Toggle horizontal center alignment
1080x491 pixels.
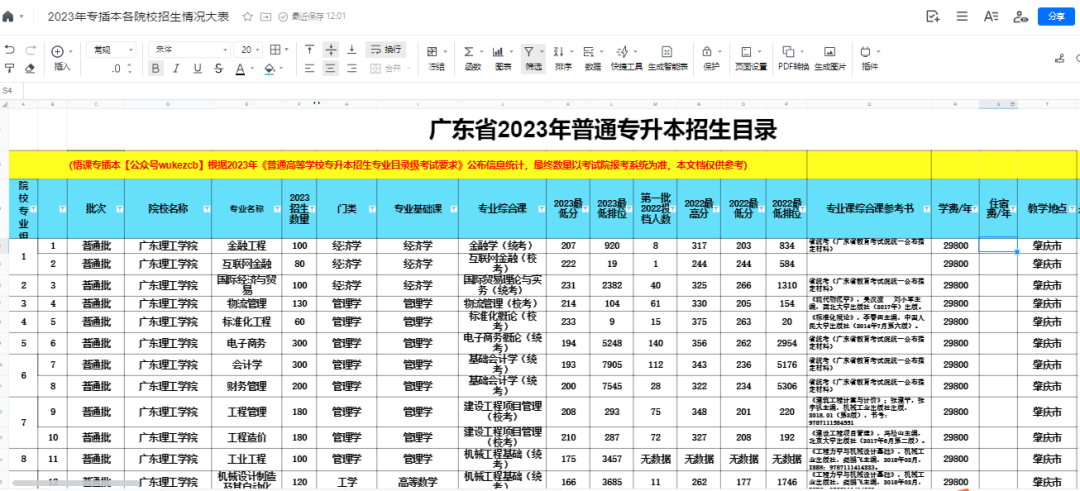coord(331,68)
